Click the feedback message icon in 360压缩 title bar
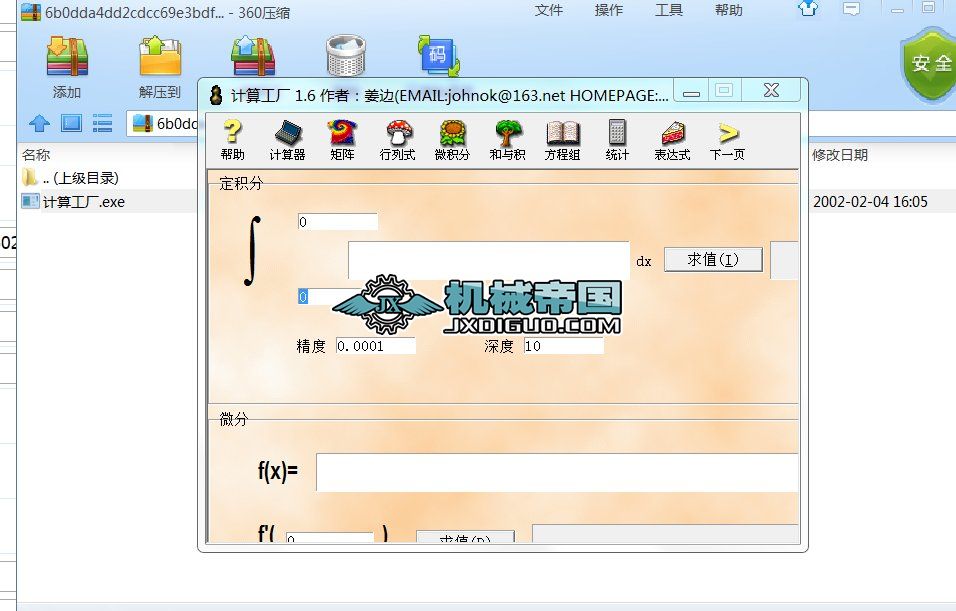The height and width of the screenshot is (611, 956). tap(851, 9)
